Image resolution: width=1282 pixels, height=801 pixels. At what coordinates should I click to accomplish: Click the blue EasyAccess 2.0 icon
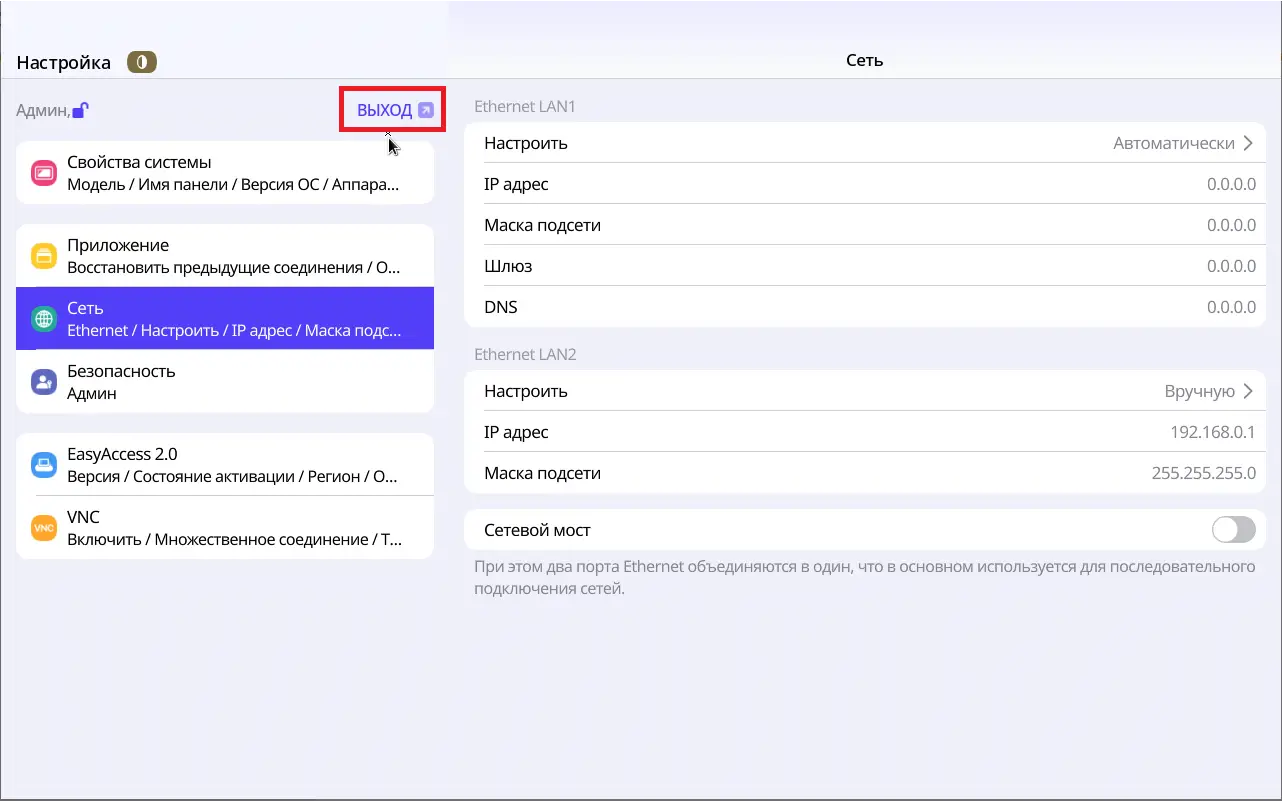coord(43,465)
